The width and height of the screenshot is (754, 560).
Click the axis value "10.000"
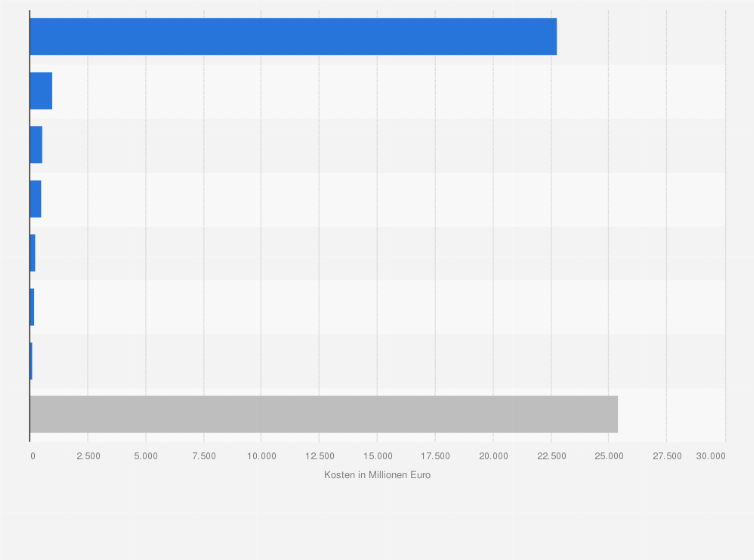[x=262, y=456]
